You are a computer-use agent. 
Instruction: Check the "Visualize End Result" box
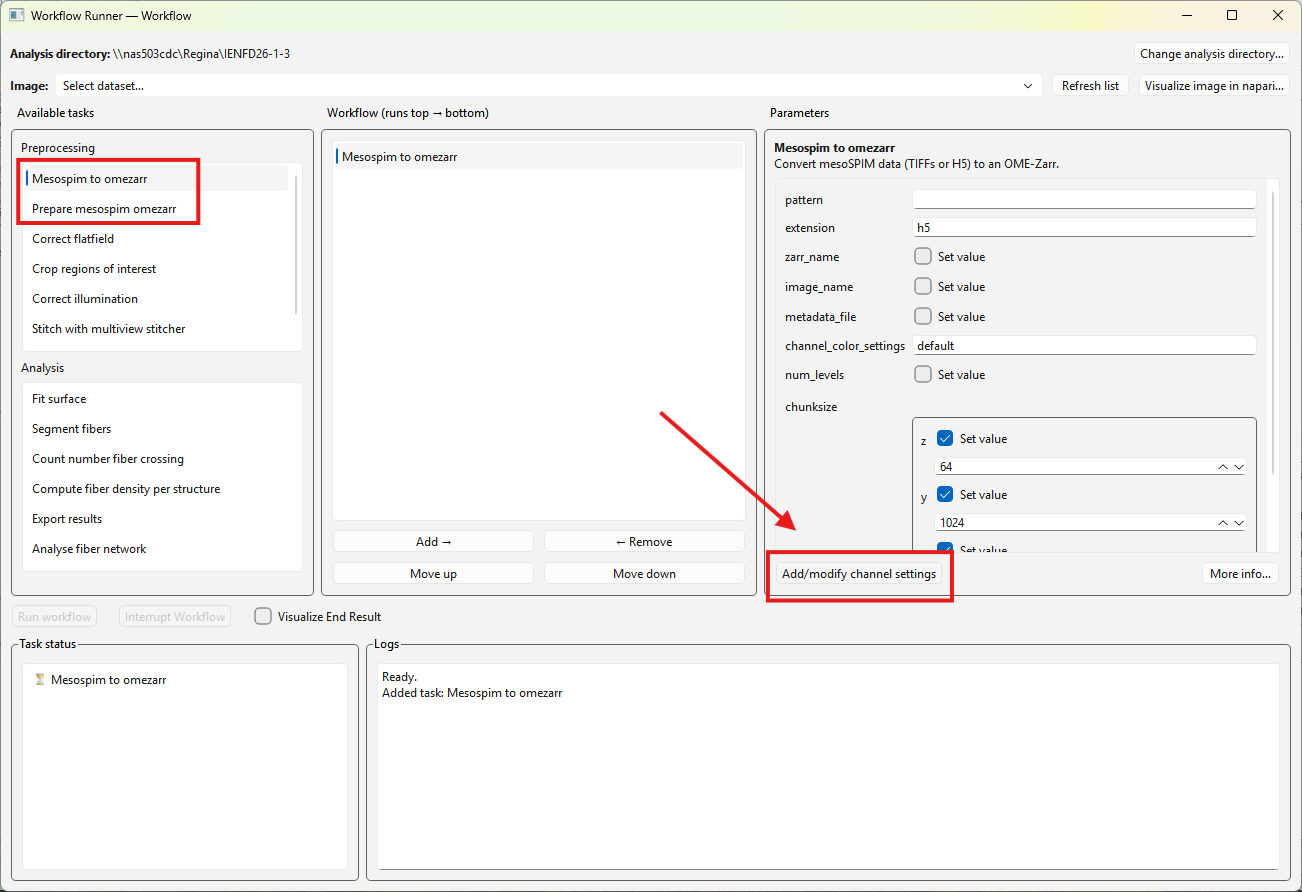pyautogui.click(x=262, y=616)
